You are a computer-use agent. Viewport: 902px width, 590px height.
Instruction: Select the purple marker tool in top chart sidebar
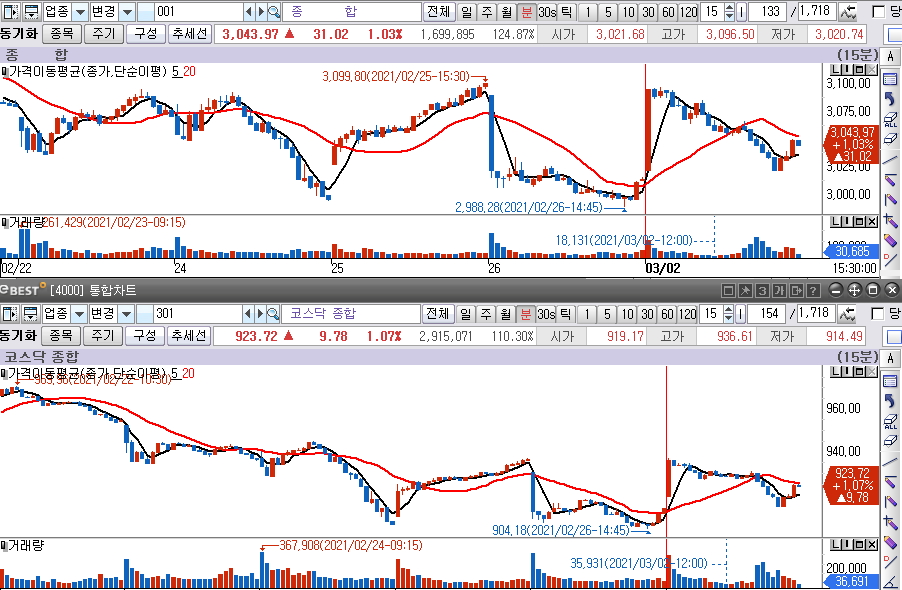click(890, 240)
